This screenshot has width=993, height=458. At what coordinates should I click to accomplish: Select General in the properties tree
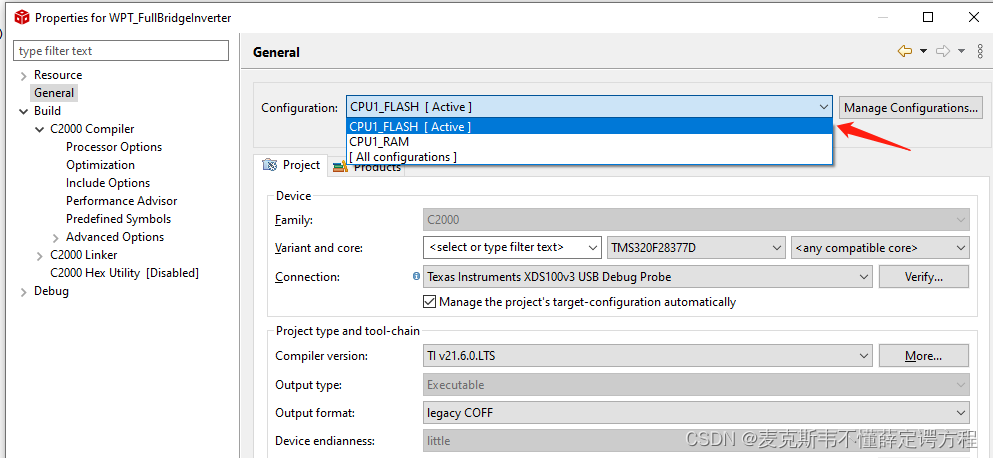point(54,92)
